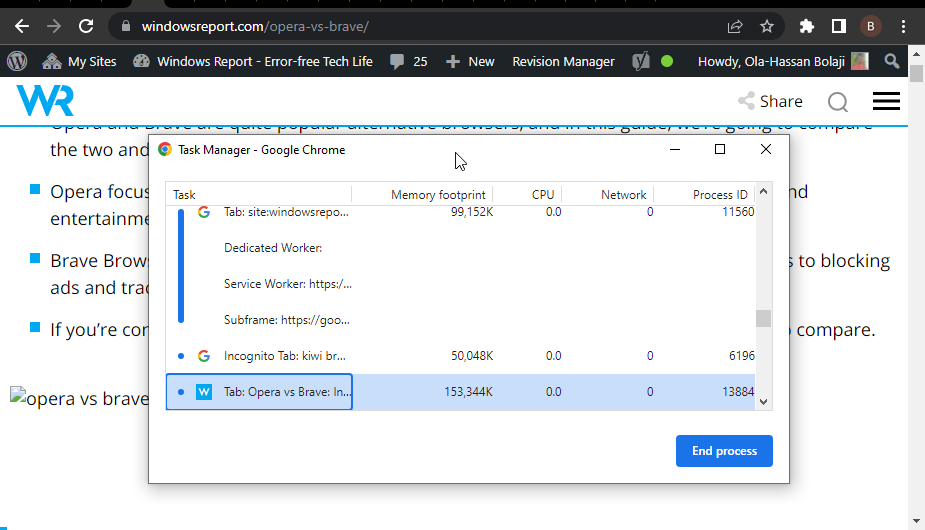Screen dimensions: 925x530
Task: Open the site search magnifier icon
Action: 838,102
